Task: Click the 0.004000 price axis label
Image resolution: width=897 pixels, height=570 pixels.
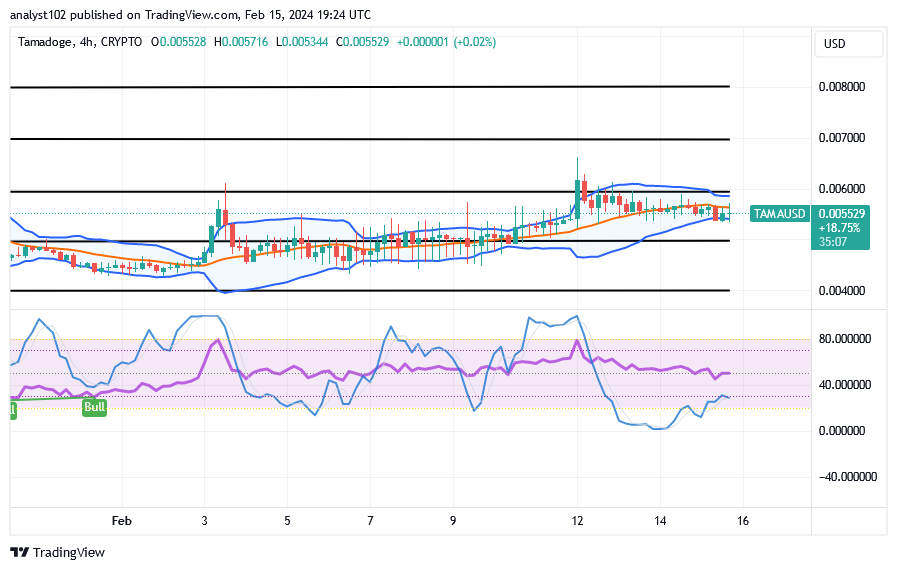Action: point(842,291)
